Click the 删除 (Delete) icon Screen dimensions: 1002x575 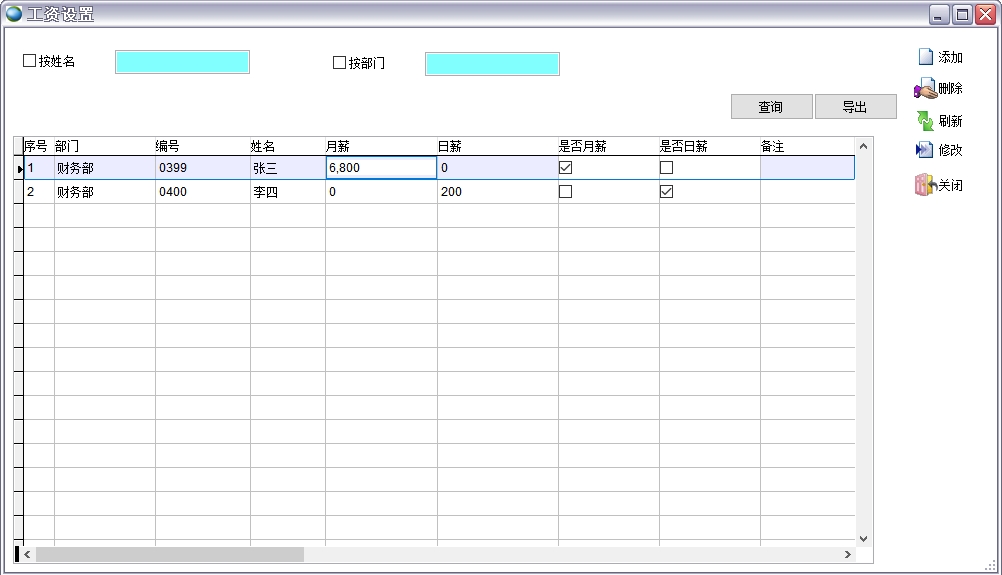925,89
